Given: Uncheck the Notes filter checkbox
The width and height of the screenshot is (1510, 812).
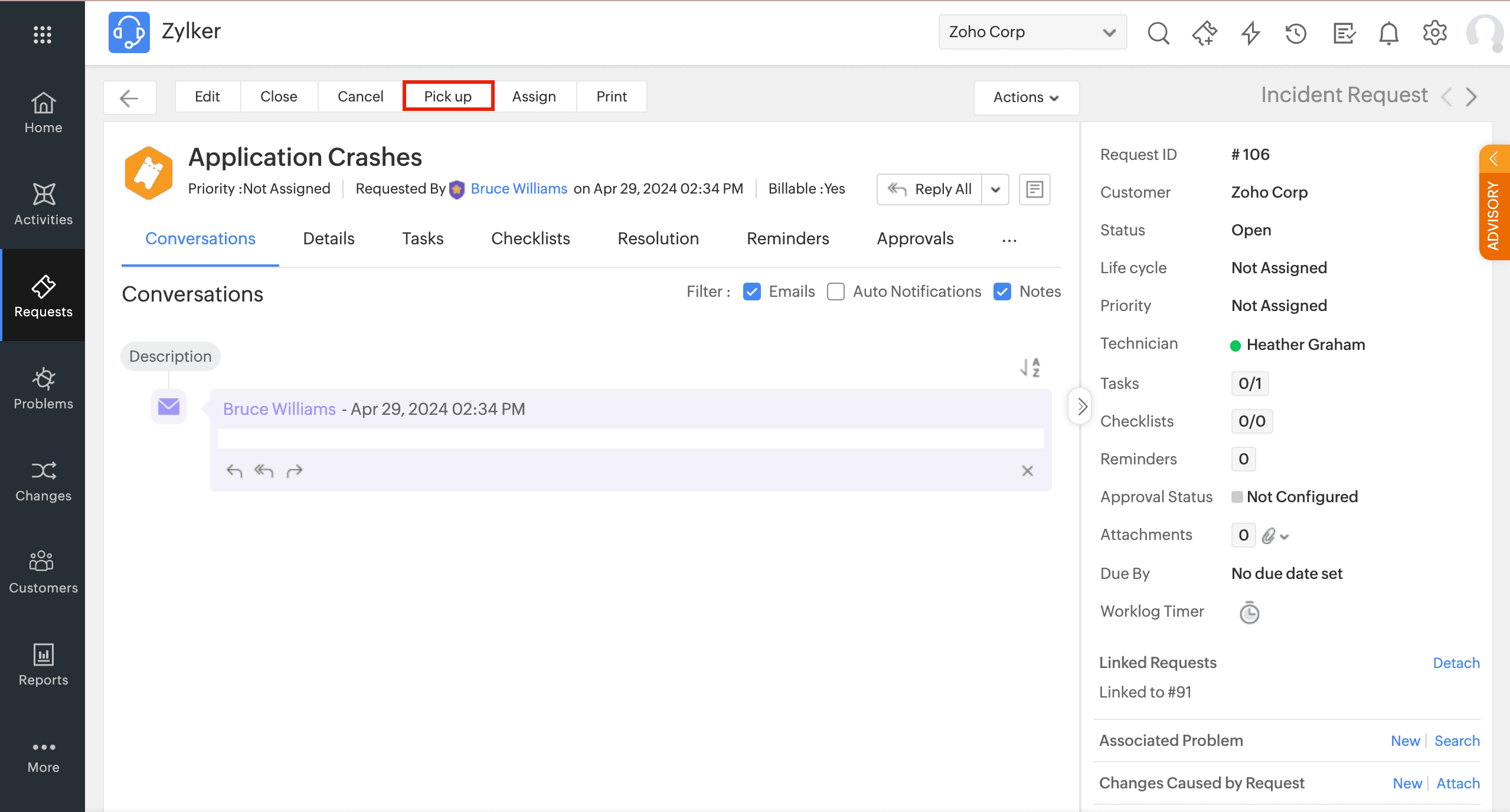Looking at the screenshot, I should click(1002, 292).
